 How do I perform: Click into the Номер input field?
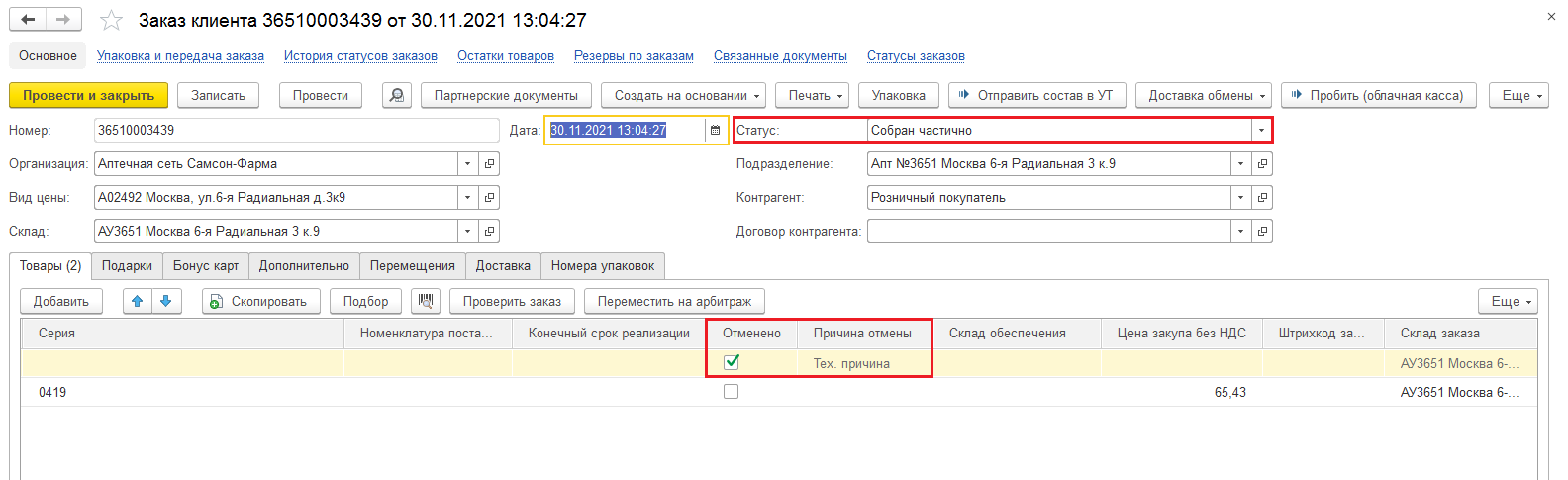[295, 130]
